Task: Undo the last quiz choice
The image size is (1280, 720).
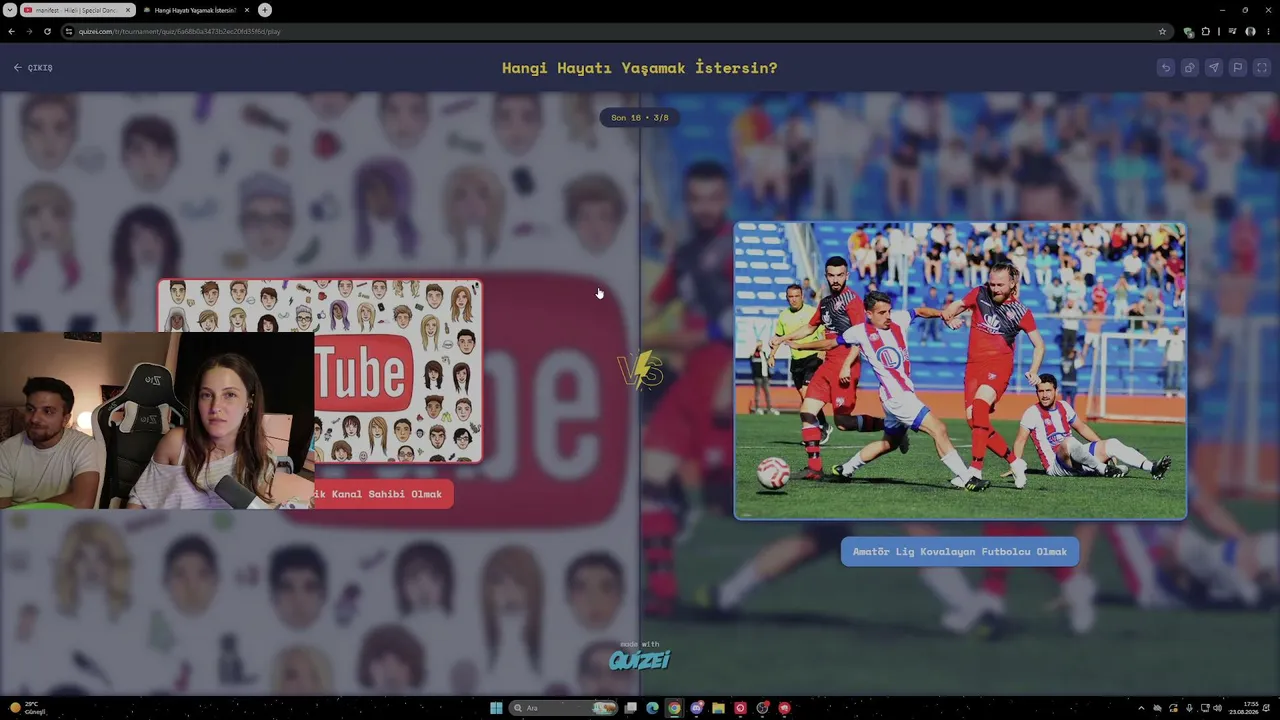Action: click(1166, 68)
